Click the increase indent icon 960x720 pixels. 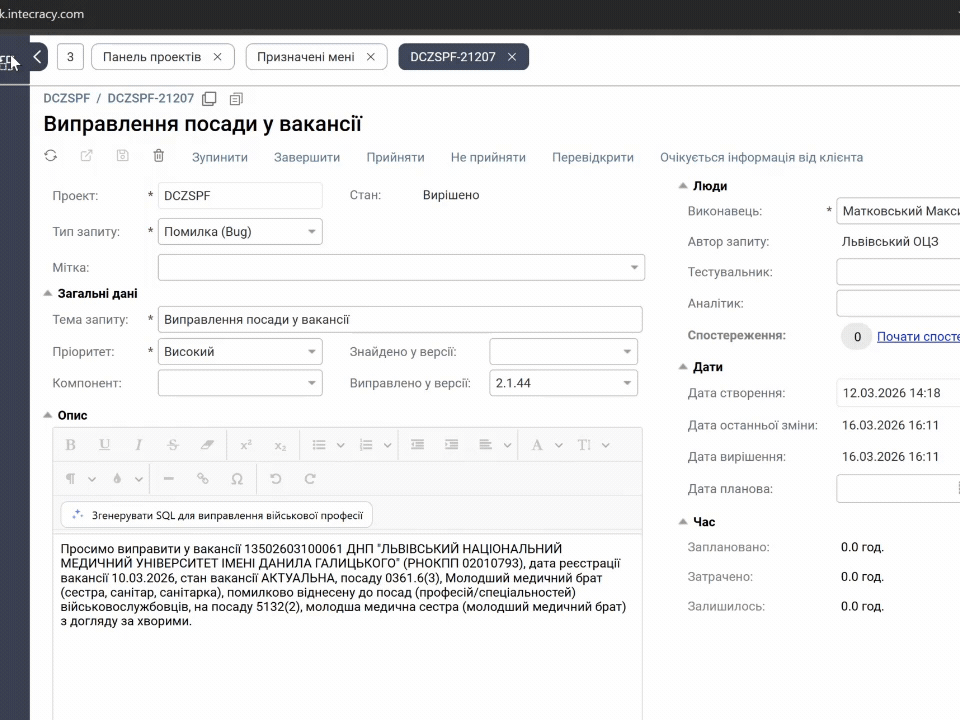(x=452, y=445)
